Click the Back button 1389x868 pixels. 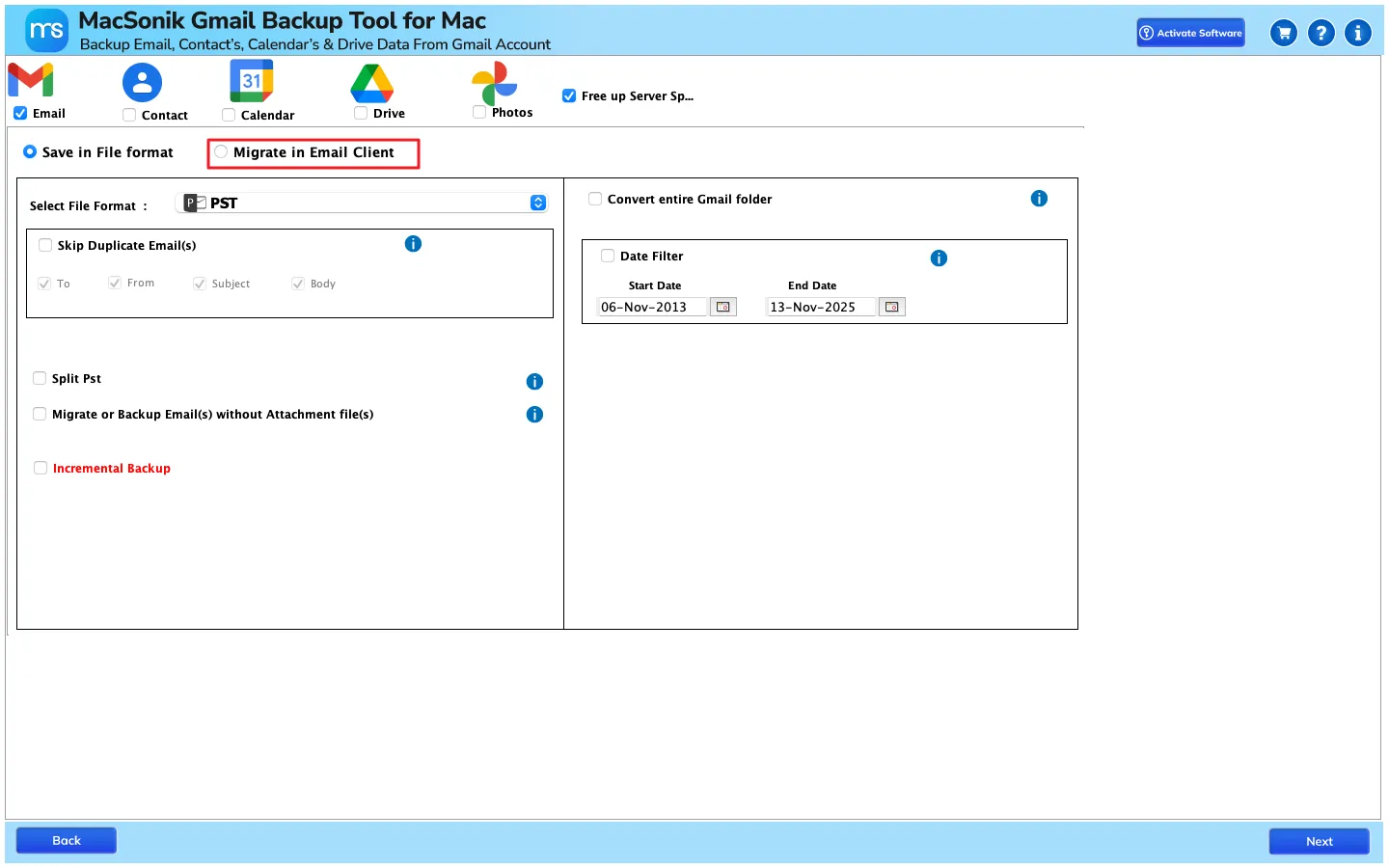[67, 841]
